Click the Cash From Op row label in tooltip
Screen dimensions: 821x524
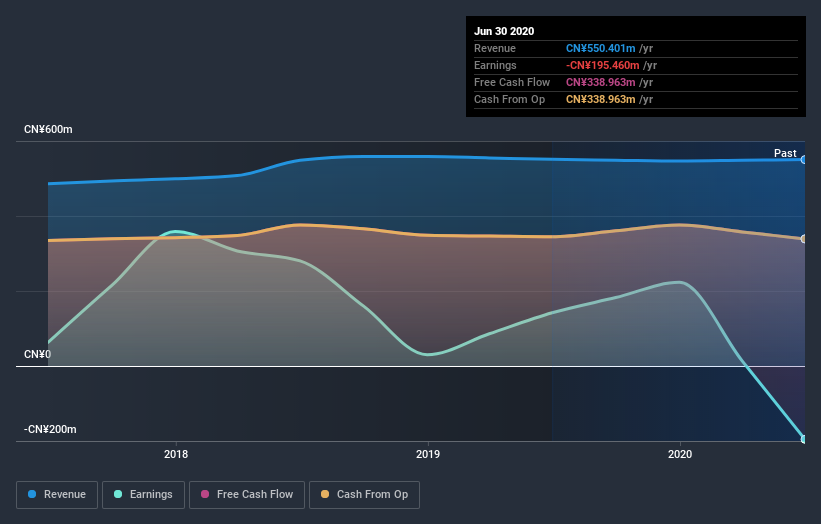pos(509,99)
